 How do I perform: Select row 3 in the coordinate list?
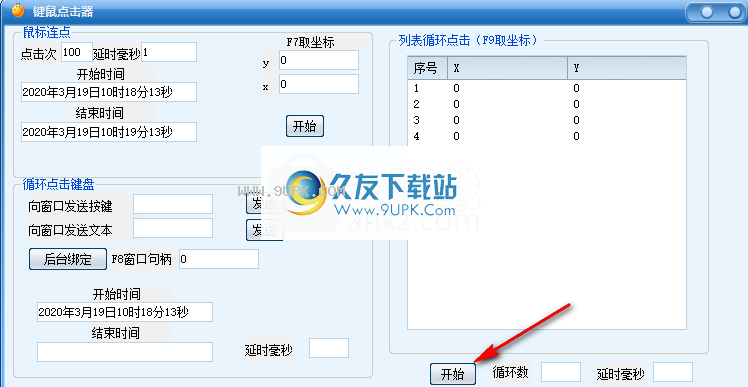547,120
